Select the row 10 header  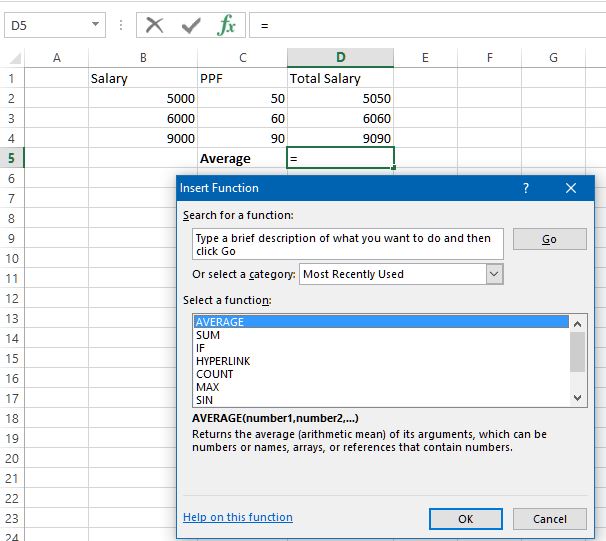[x=12, y=258]
